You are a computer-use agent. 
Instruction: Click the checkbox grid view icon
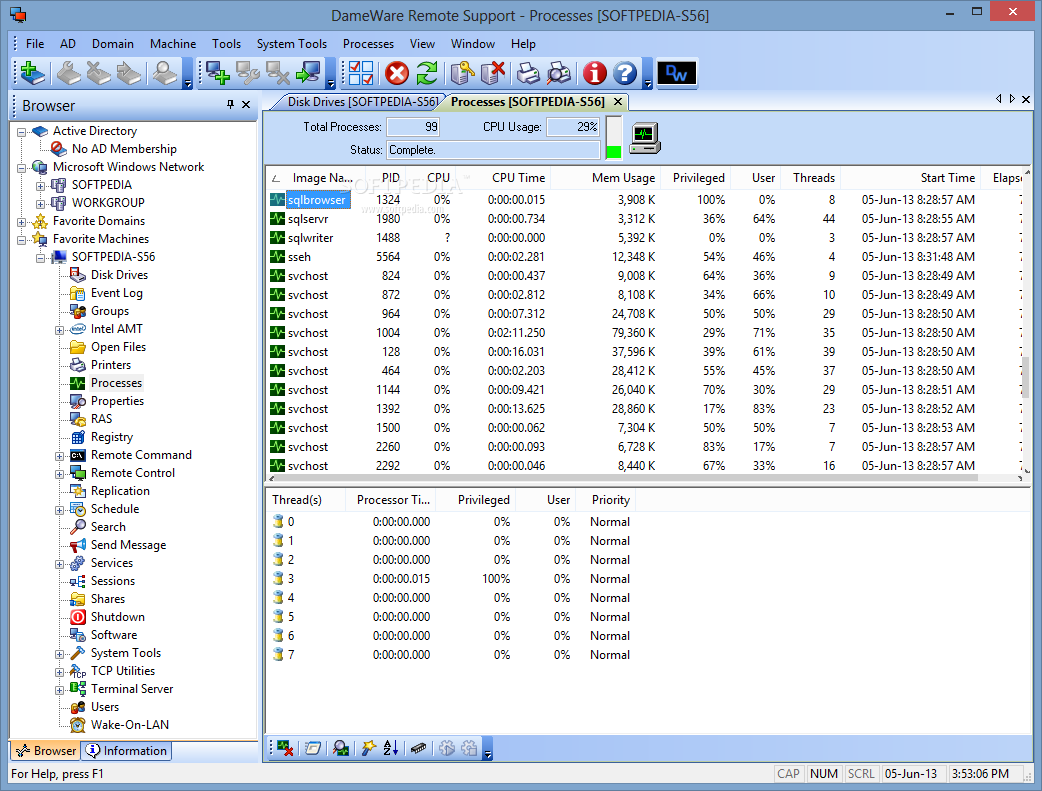(361, 73)
